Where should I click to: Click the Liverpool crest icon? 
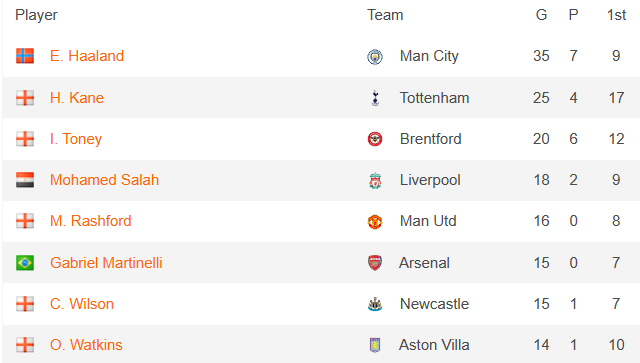click(x=375, y=180)
